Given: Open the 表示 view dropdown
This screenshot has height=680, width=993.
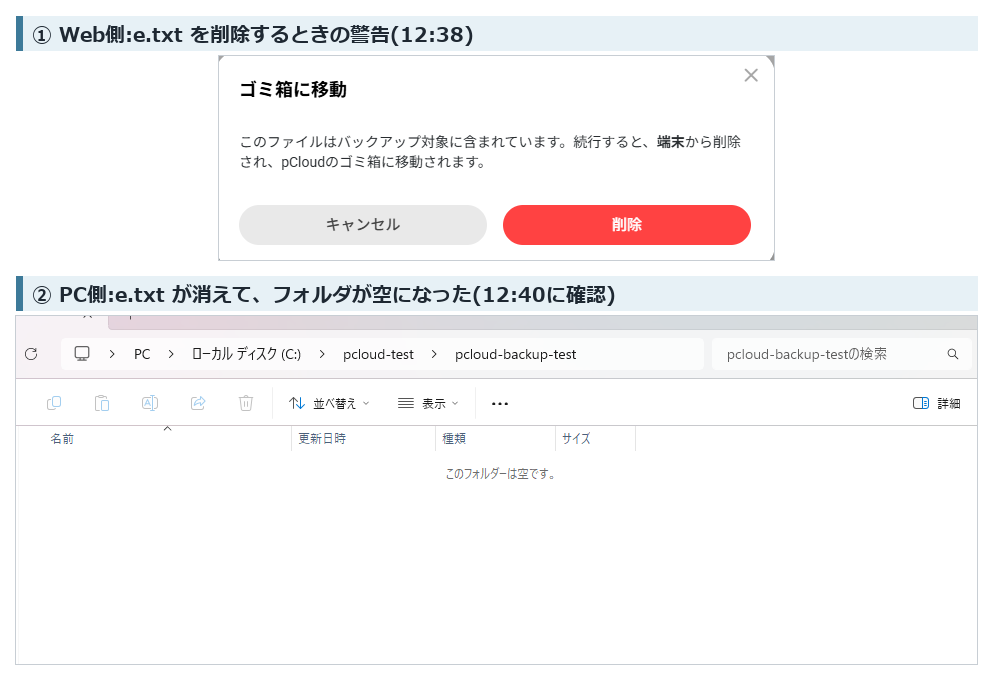Looking at the screenshot, I should [428, 403].
